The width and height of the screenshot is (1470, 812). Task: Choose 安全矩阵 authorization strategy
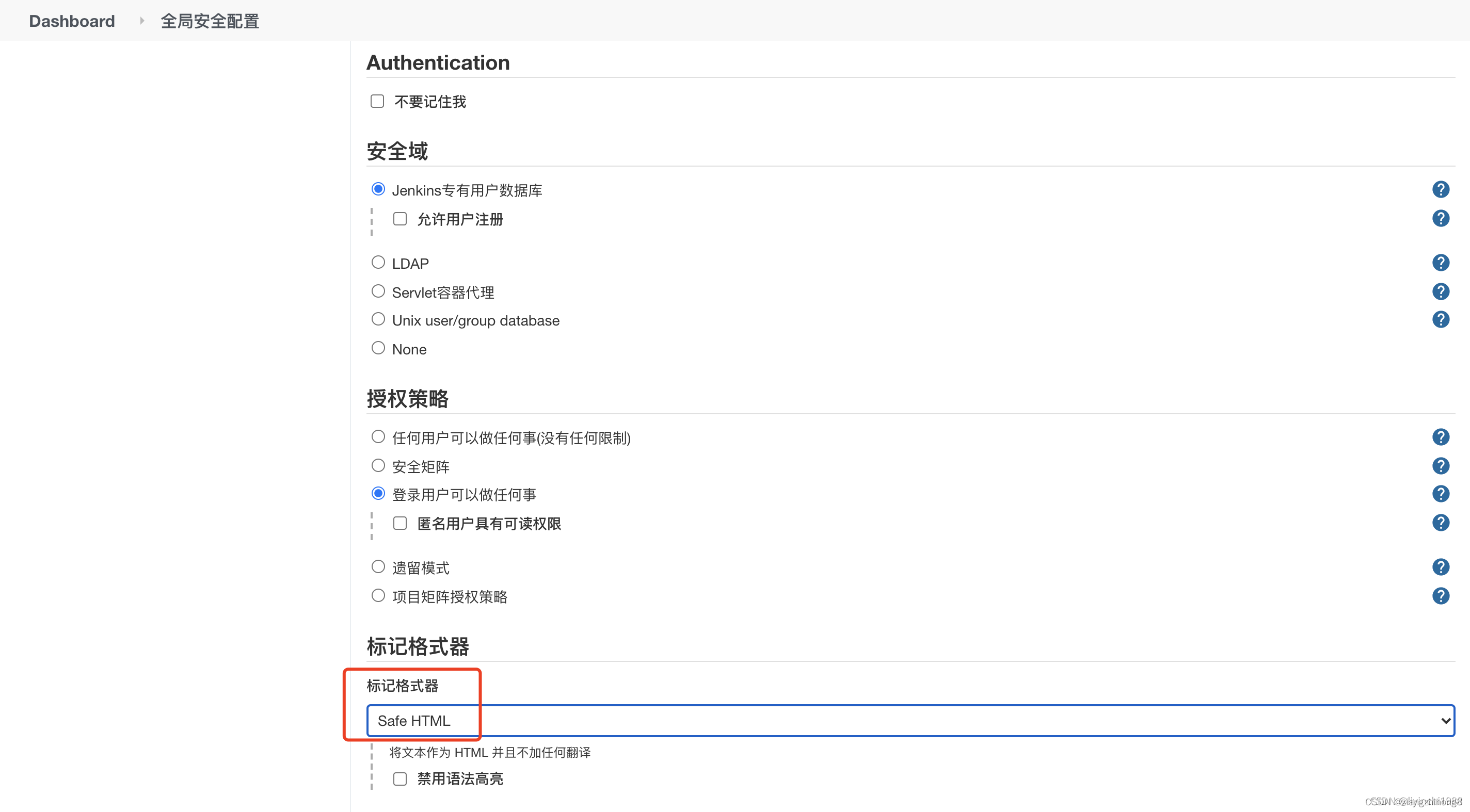tap(378, 466)
